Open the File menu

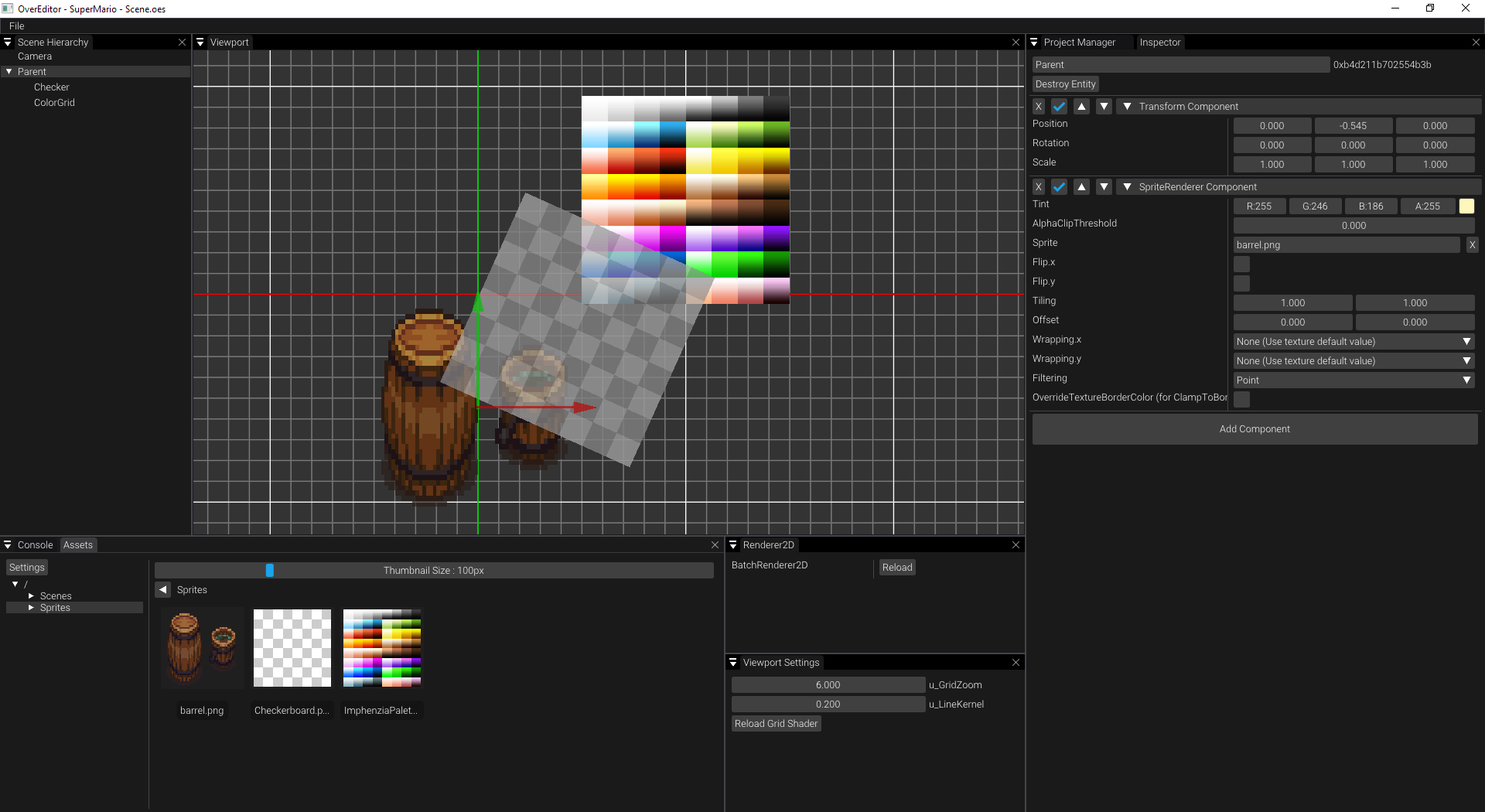pos(16,26)
